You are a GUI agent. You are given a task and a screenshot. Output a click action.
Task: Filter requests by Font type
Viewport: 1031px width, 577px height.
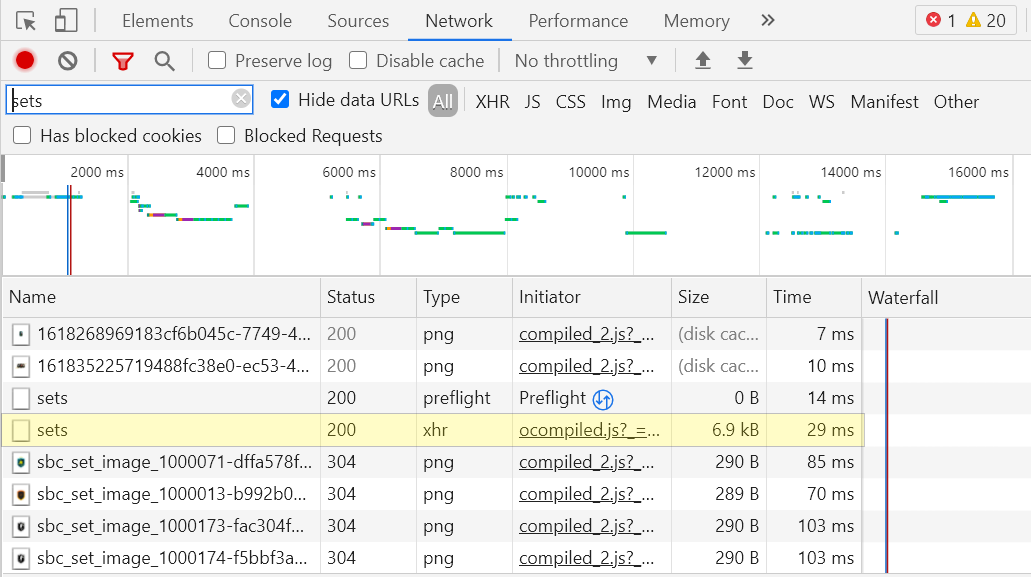[x=729, y=102]
